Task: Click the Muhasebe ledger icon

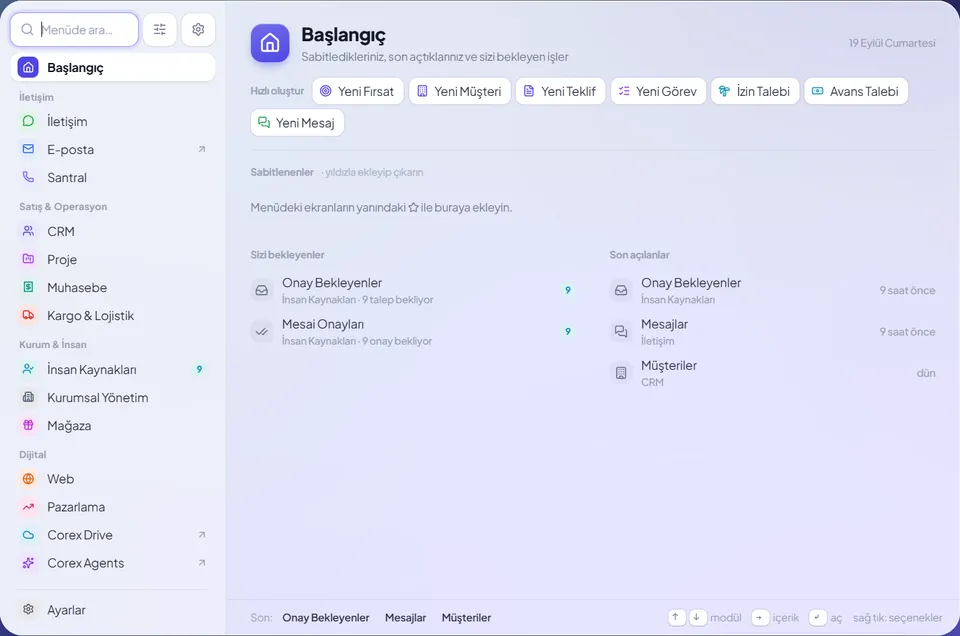Action: (x=28, y=287)
